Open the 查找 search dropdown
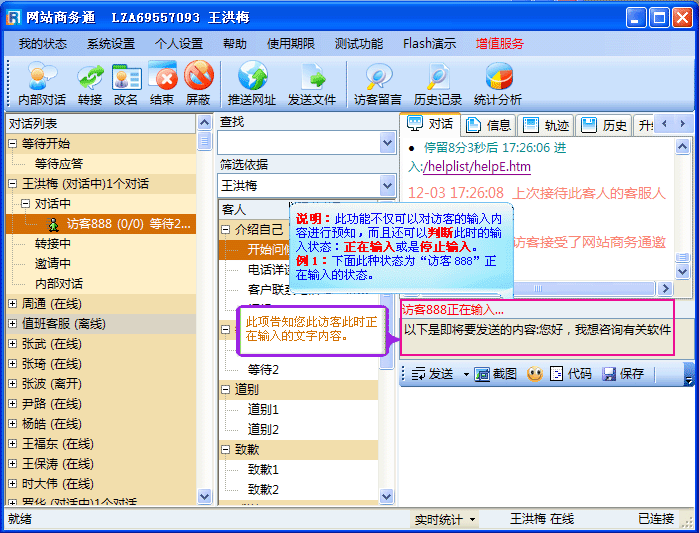This screenshot has height=533, width=699. [388, 144]
